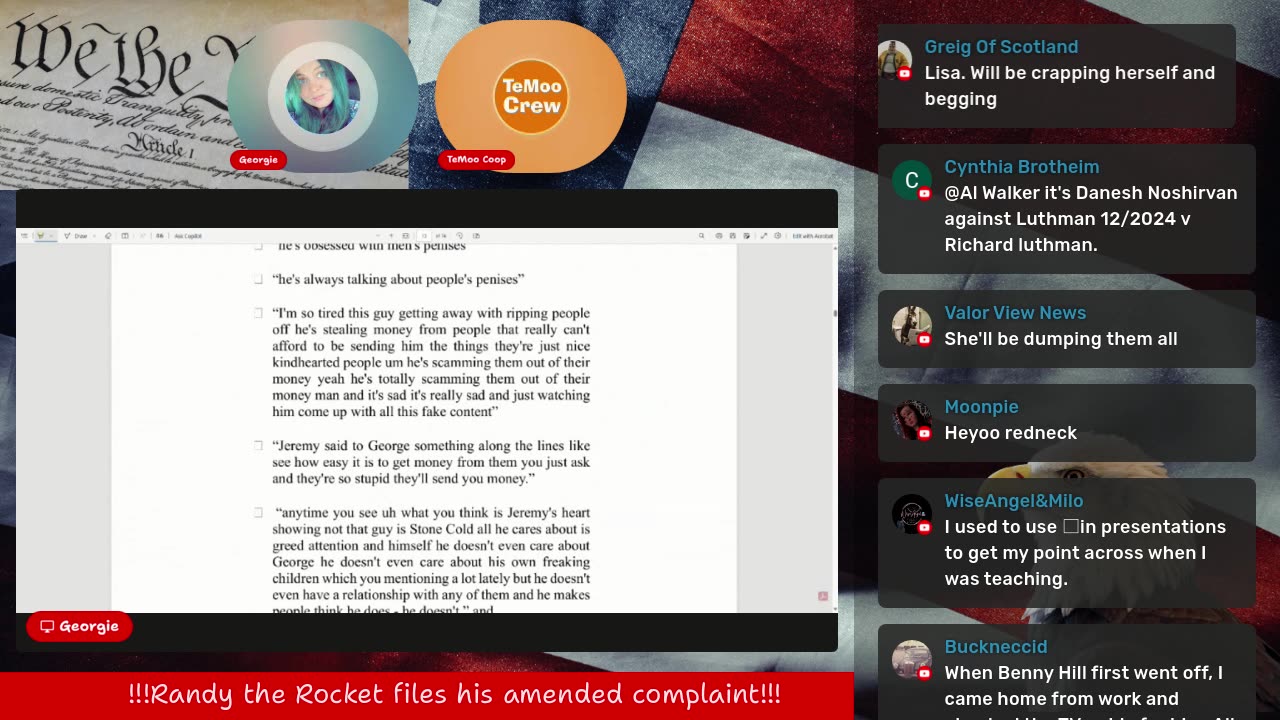The height and width of the screenshot is (720, 1280).
Task: Click the full screen expand icon
Action: pos(764,236)
